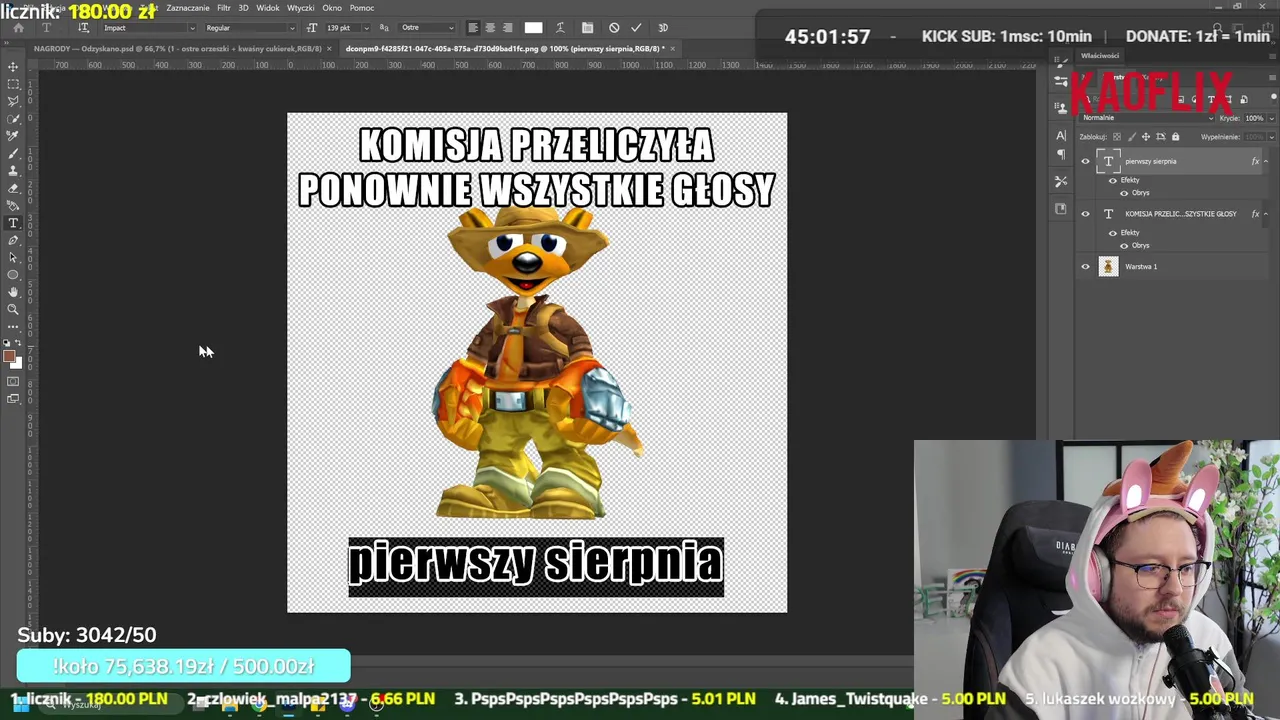The height and width of the screenshot is (720, 1280).
Task: Open the Widok menu
Action: [x=268, y=8]
